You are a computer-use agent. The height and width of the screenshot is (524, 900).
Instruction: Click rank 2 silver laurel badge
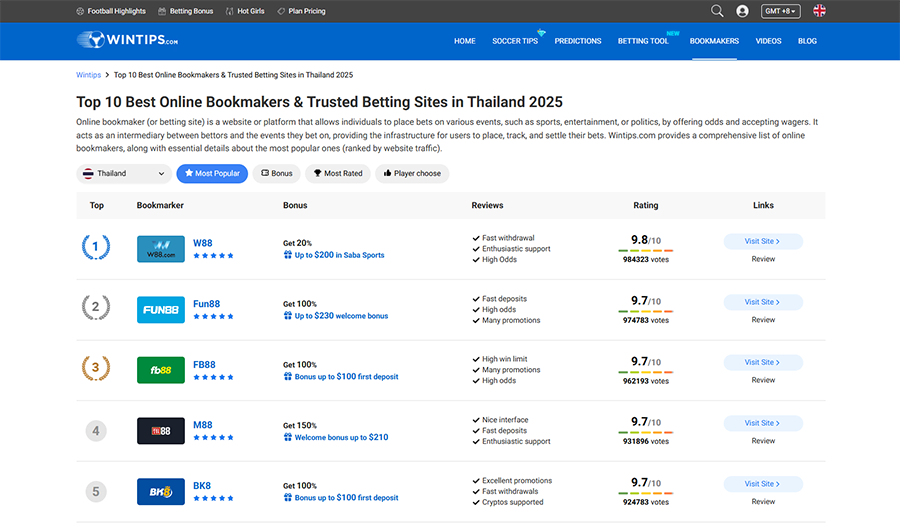[96, 307]
